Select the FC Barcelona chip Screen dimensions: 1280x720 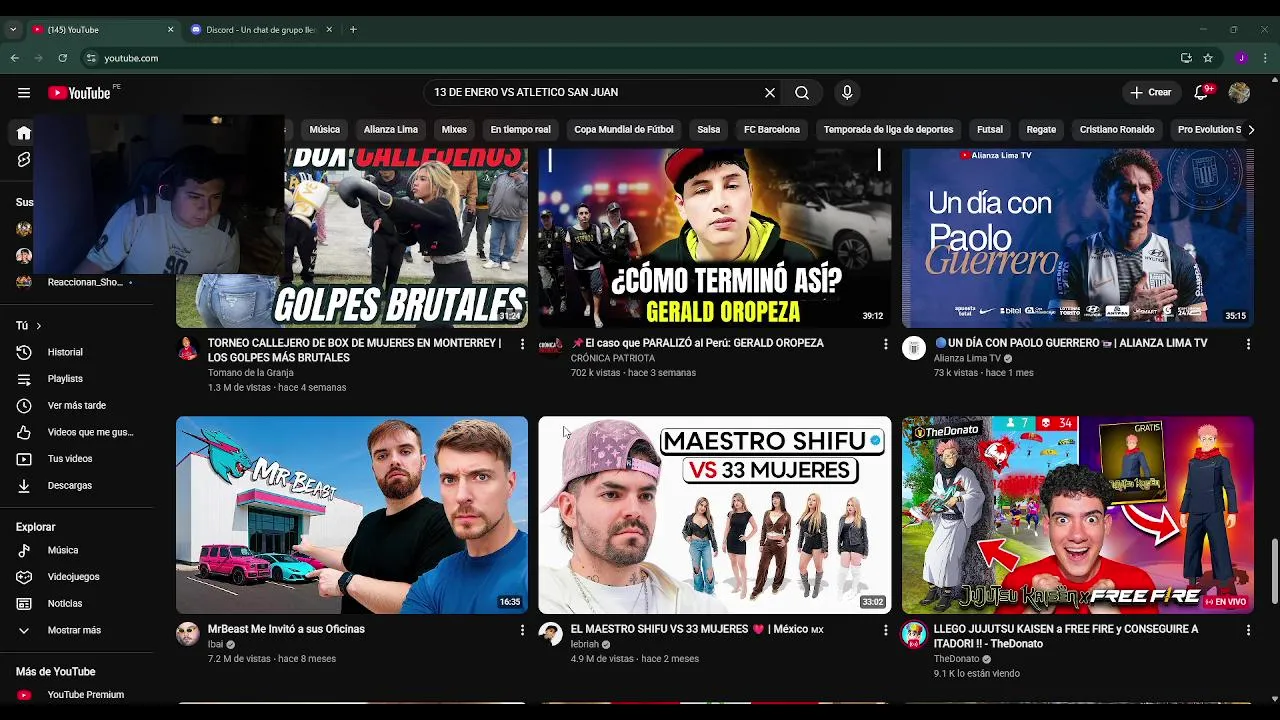pyautogui.click(x=772, y=130)
